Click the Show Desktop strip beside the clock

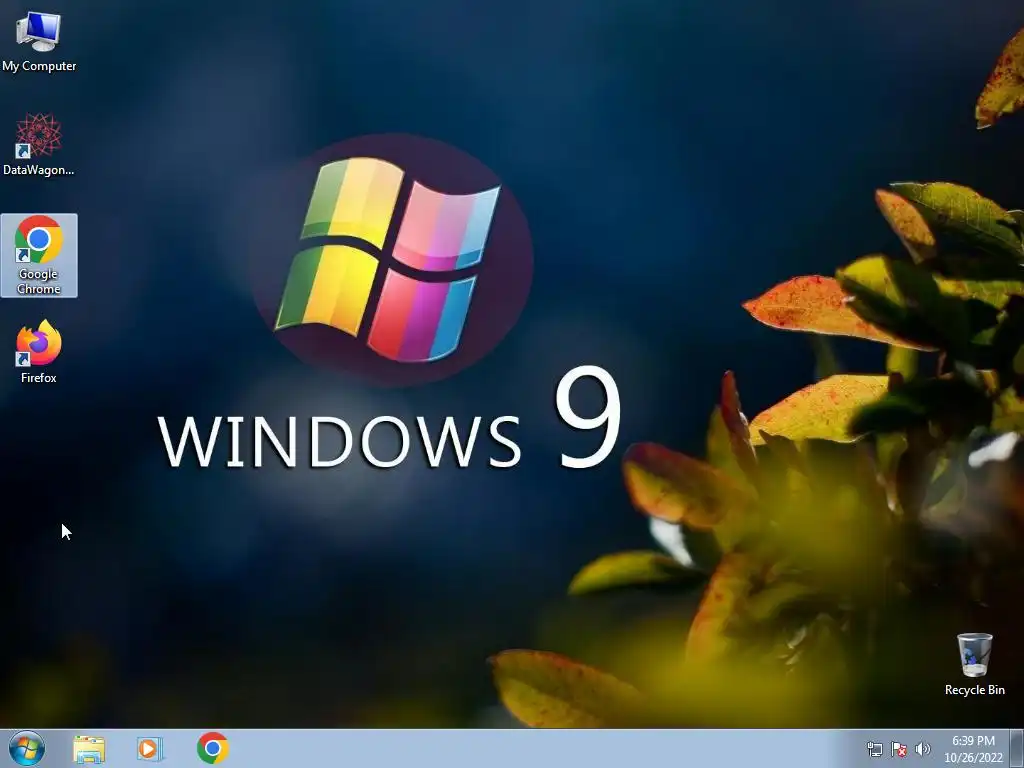click(x=1017, y=749)
